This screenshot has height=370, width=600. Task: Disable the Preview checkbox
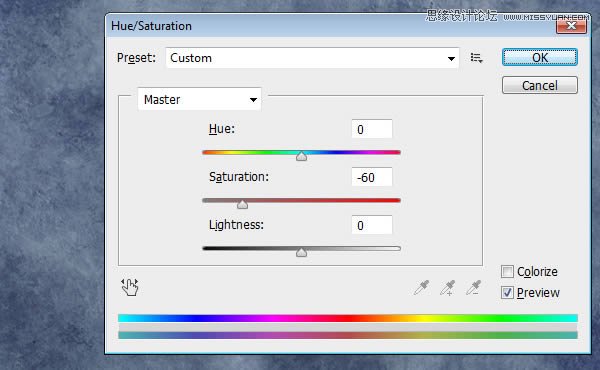coord(507,293)
